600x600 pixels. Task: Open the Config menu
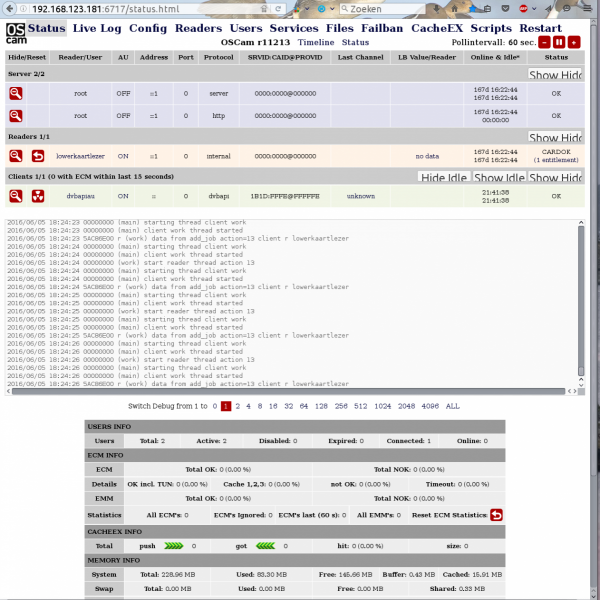pos(148,28)
